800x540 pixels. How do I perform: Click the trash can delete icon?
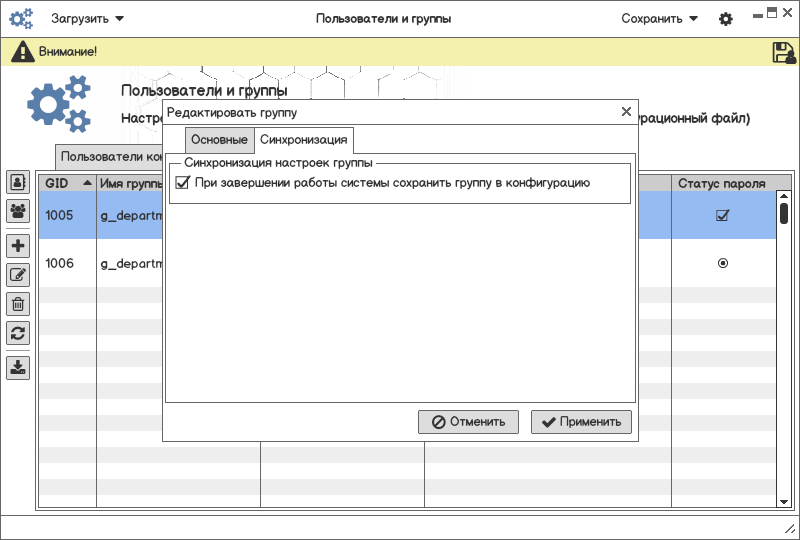tap(18, 304)
